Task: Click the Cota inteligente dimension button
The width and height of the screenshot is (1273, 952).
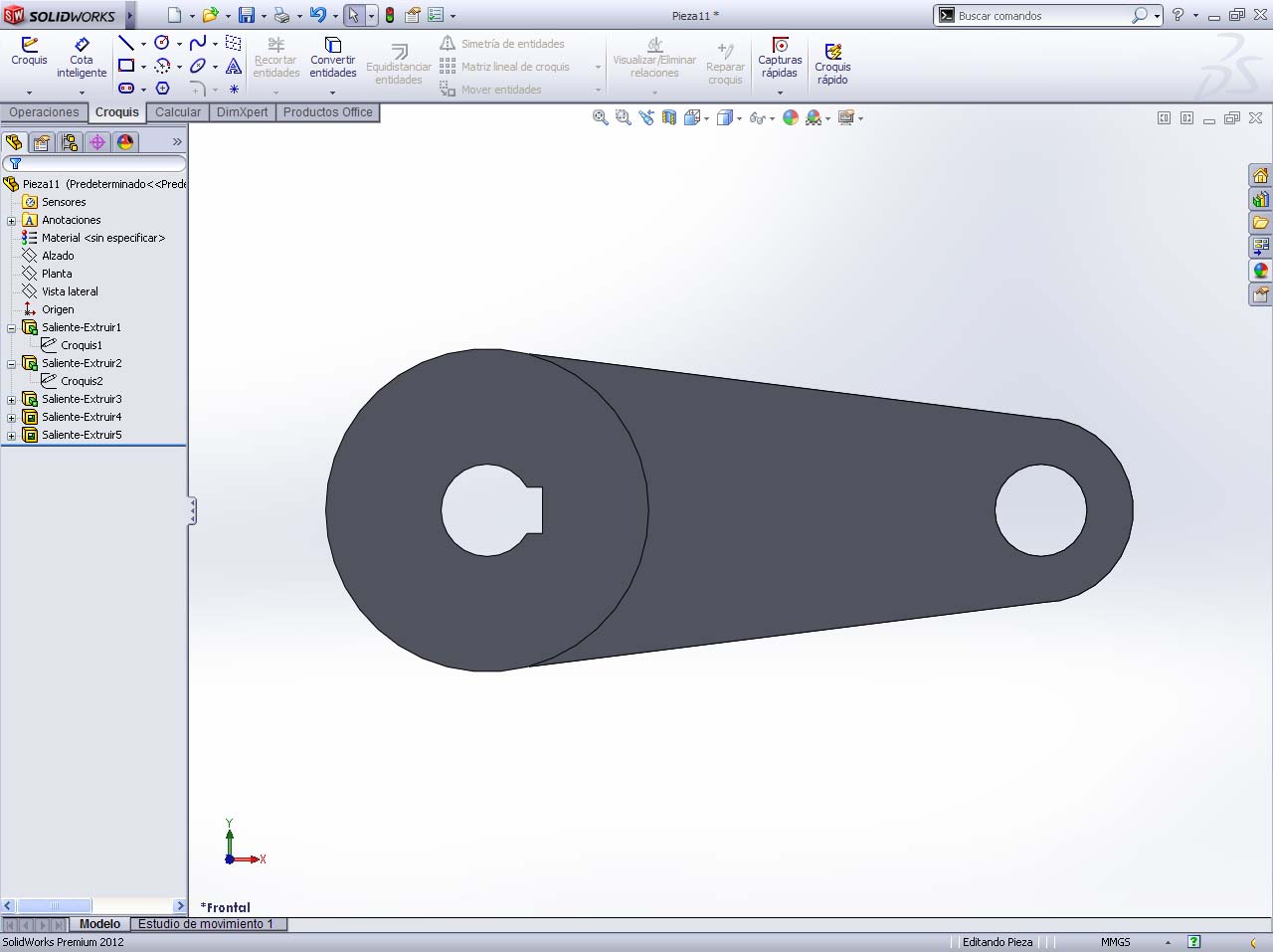Action: tap(82, 58)
